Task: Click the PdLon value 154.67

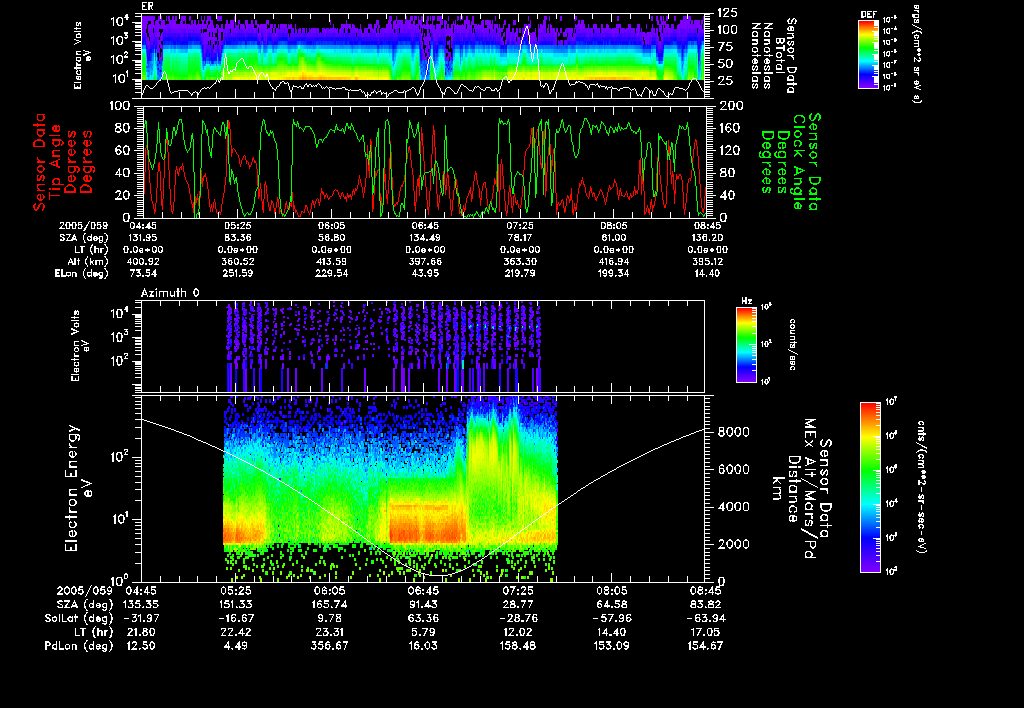Action: point(707,646)
